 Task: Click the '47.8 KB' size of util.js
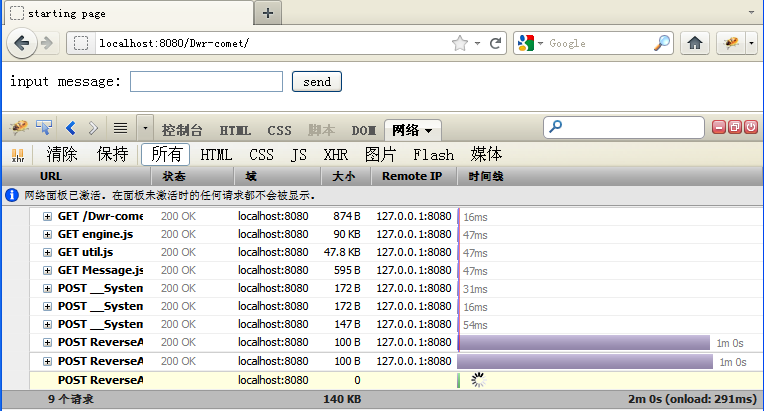[x=342, y=252]
